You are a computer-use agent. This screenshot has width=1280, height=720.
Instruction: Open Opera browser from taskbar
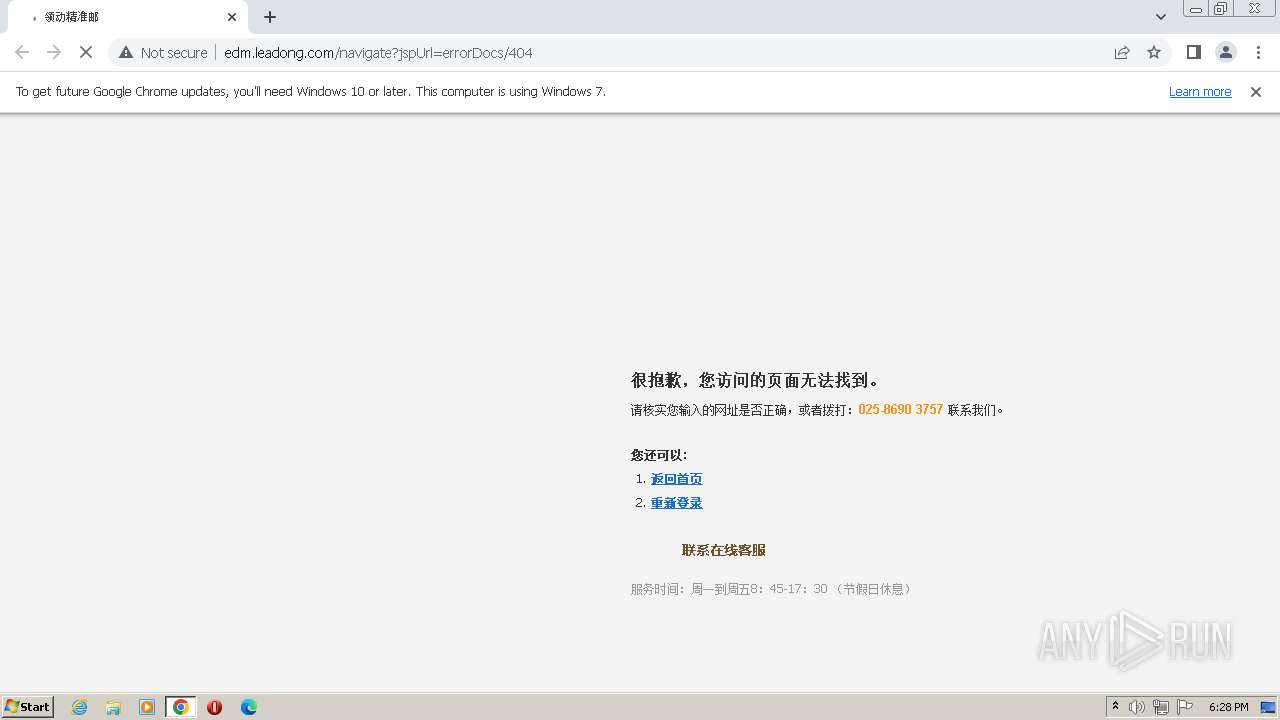pos(214,707)
